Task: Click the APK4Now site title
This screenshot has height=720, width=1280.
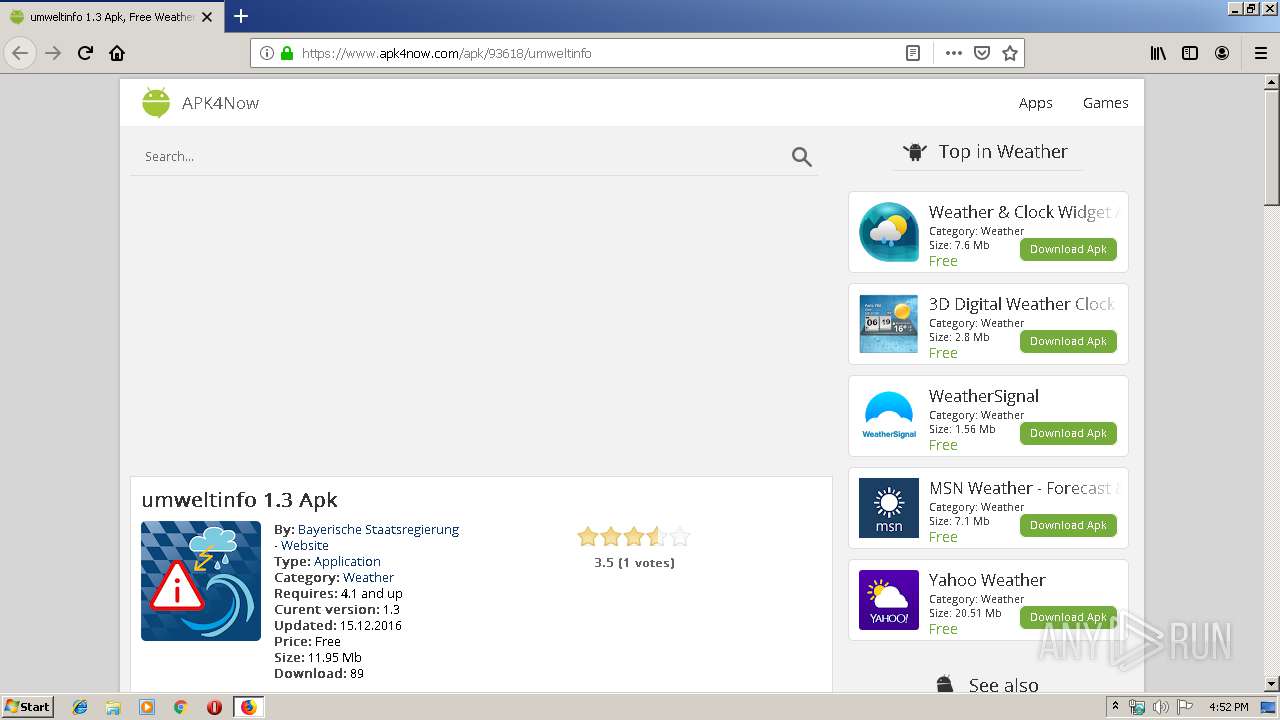Action: click(220, 103)
